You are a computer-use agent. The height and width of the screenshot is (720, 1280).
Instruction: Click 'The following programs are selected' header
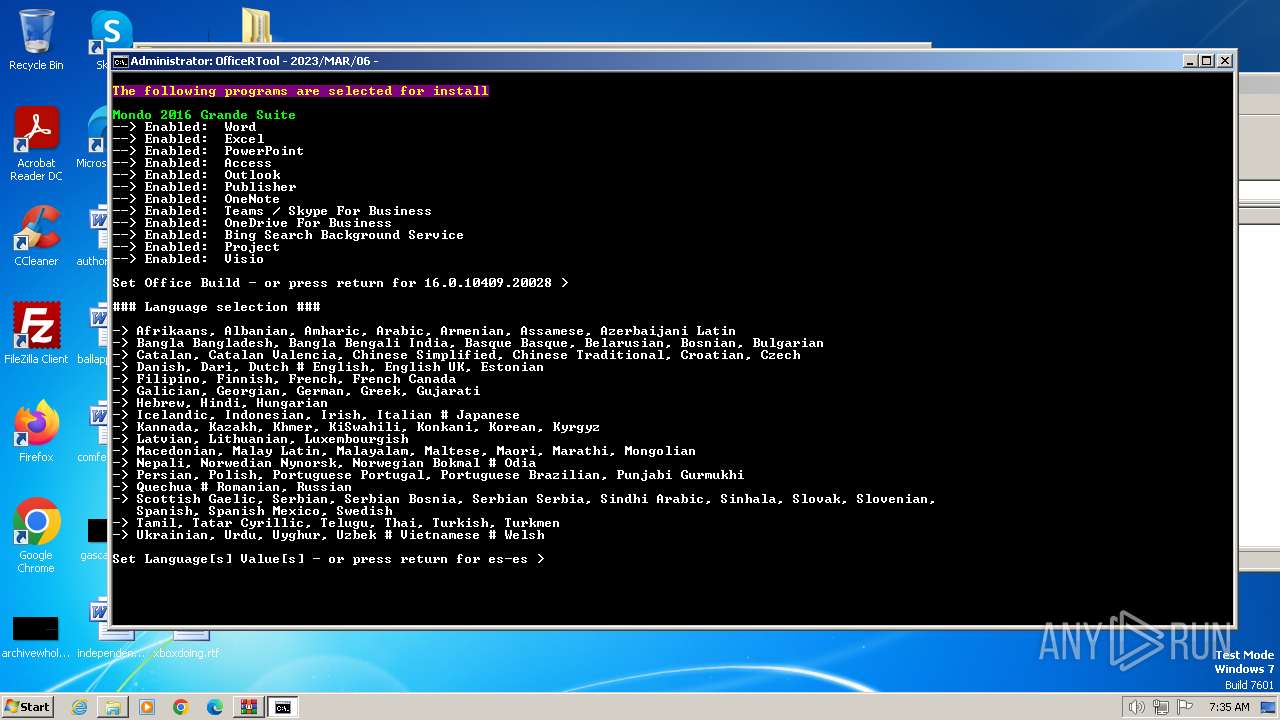[x=300, y=91]
